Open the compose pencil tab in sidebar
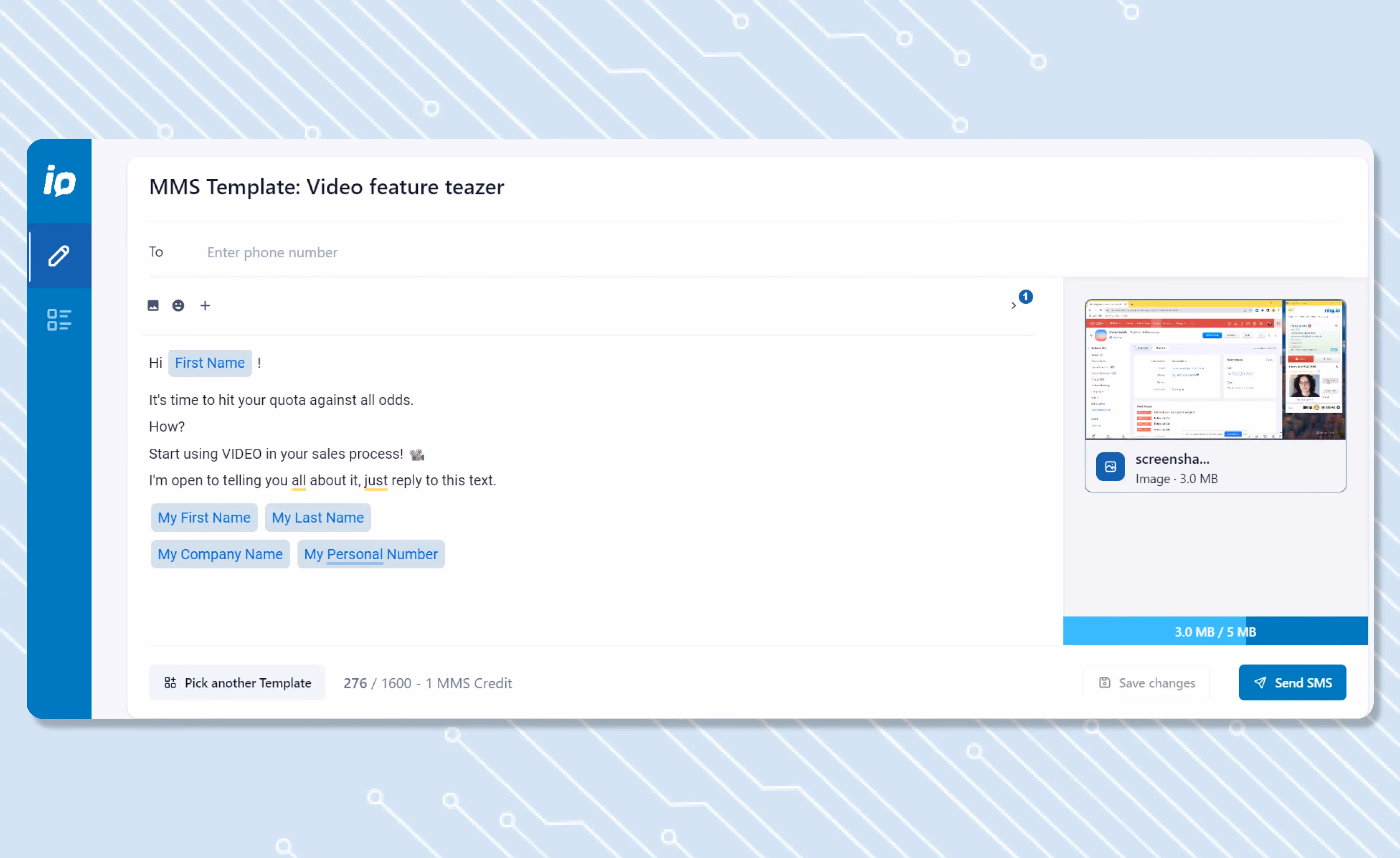1400x858 pixels. tap(59, 256)
